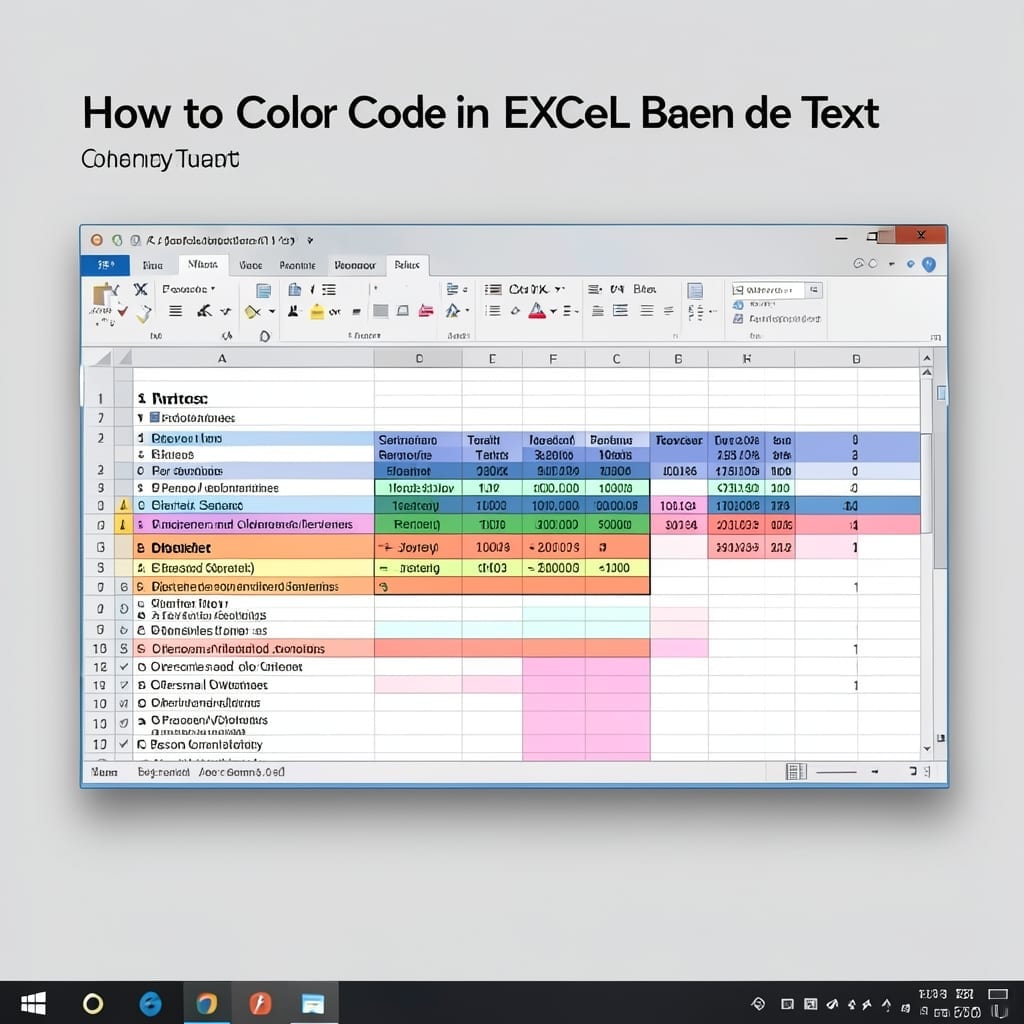Click the center align icon in alignment group

tap(620, 311)
